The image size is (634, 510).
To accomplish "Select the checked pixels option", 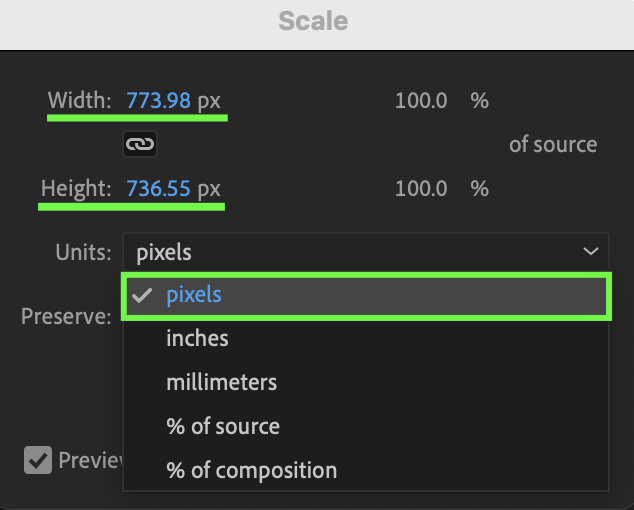I will 194,295.
